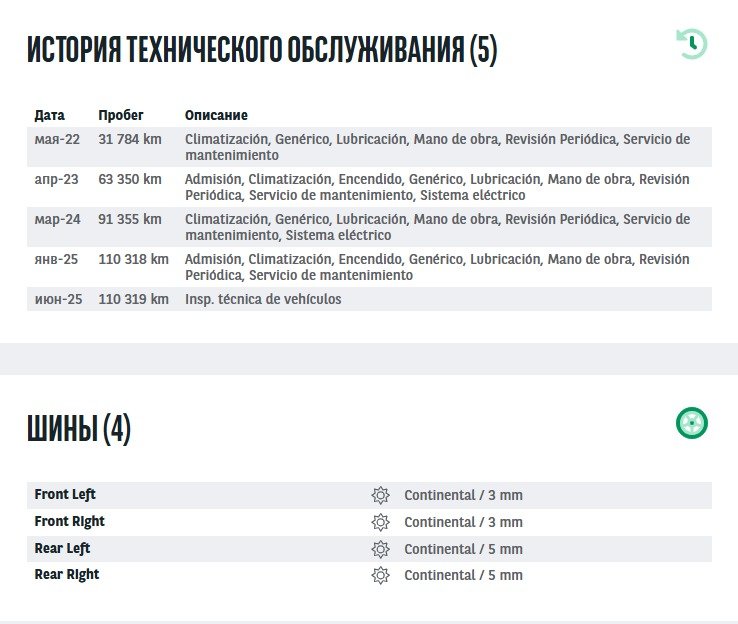738x624 pixels.
Task: Click the tread icon in Front Left row
Action: tap(380, 495)
